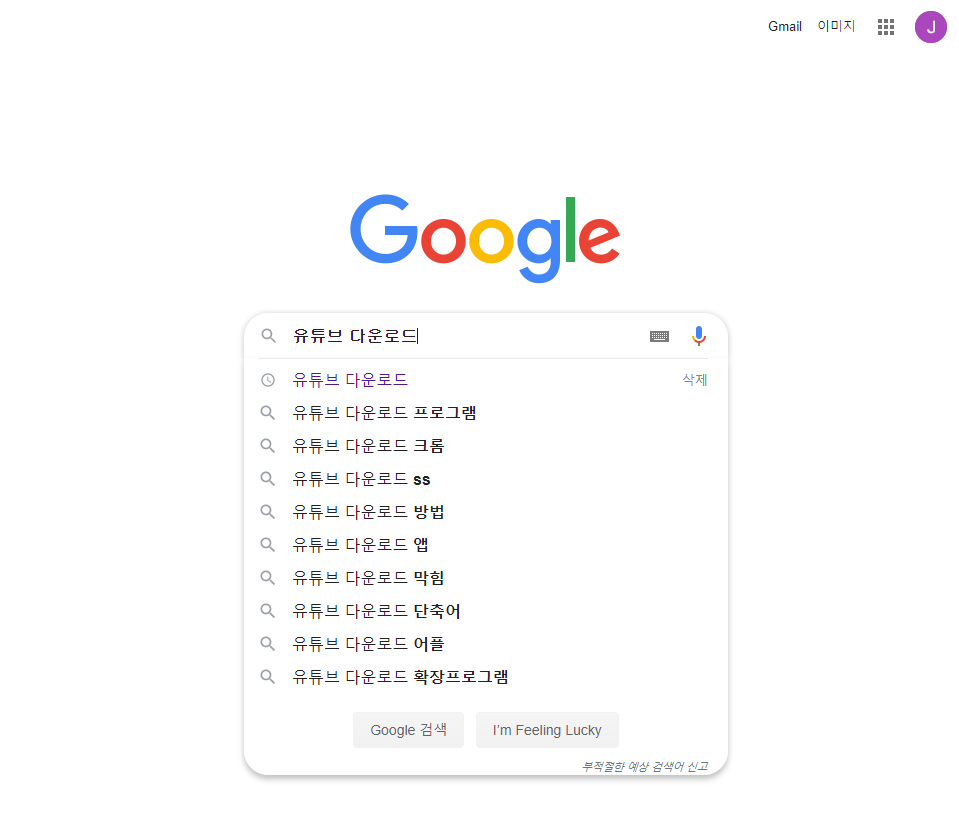Open the Gmail link
This screenshot has height=820, width=959.
(785, 26)
